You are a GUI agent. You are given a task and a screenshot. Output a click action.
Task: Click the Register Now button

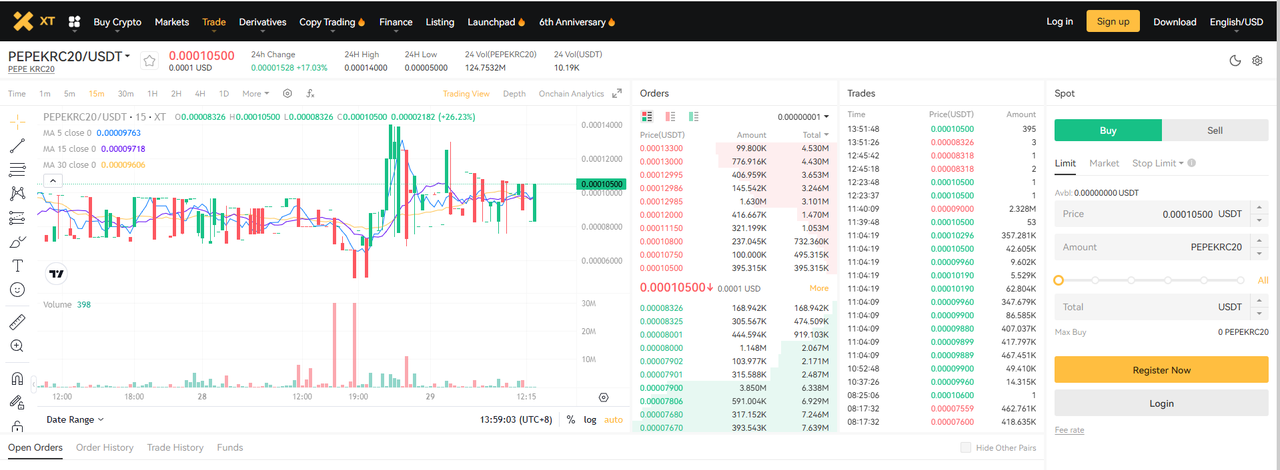coord(1161,370)
